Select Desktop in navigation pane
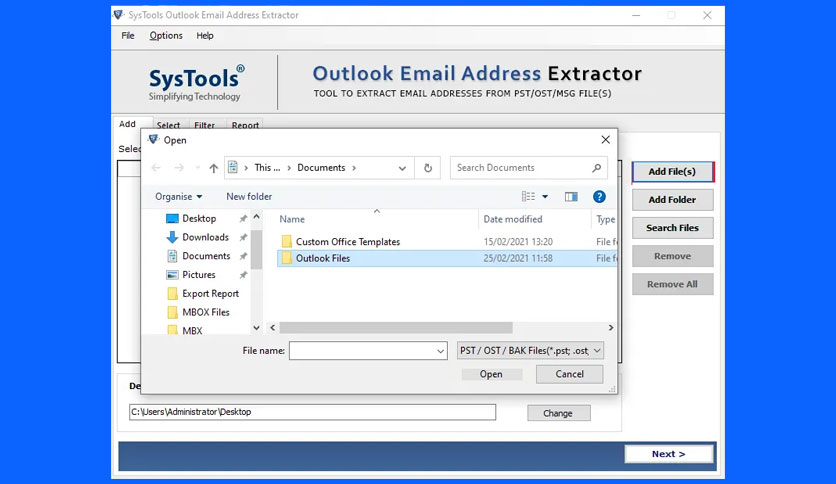The width and height of the screenshot is (836, 484). pos(199,219)
